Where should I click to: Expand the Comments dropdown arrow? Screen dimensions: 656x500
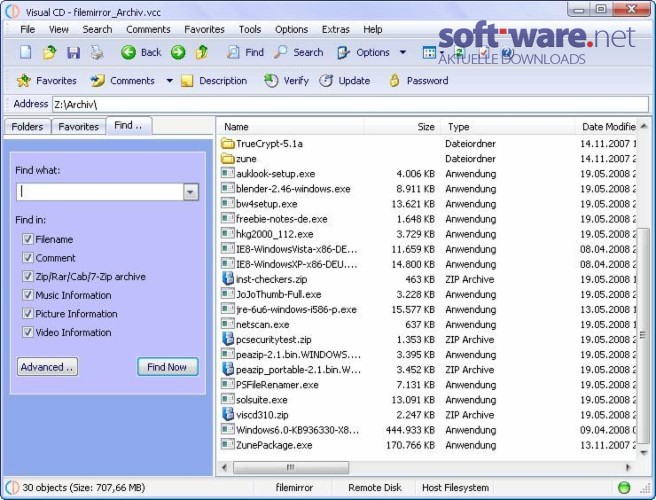pos(169,80)
